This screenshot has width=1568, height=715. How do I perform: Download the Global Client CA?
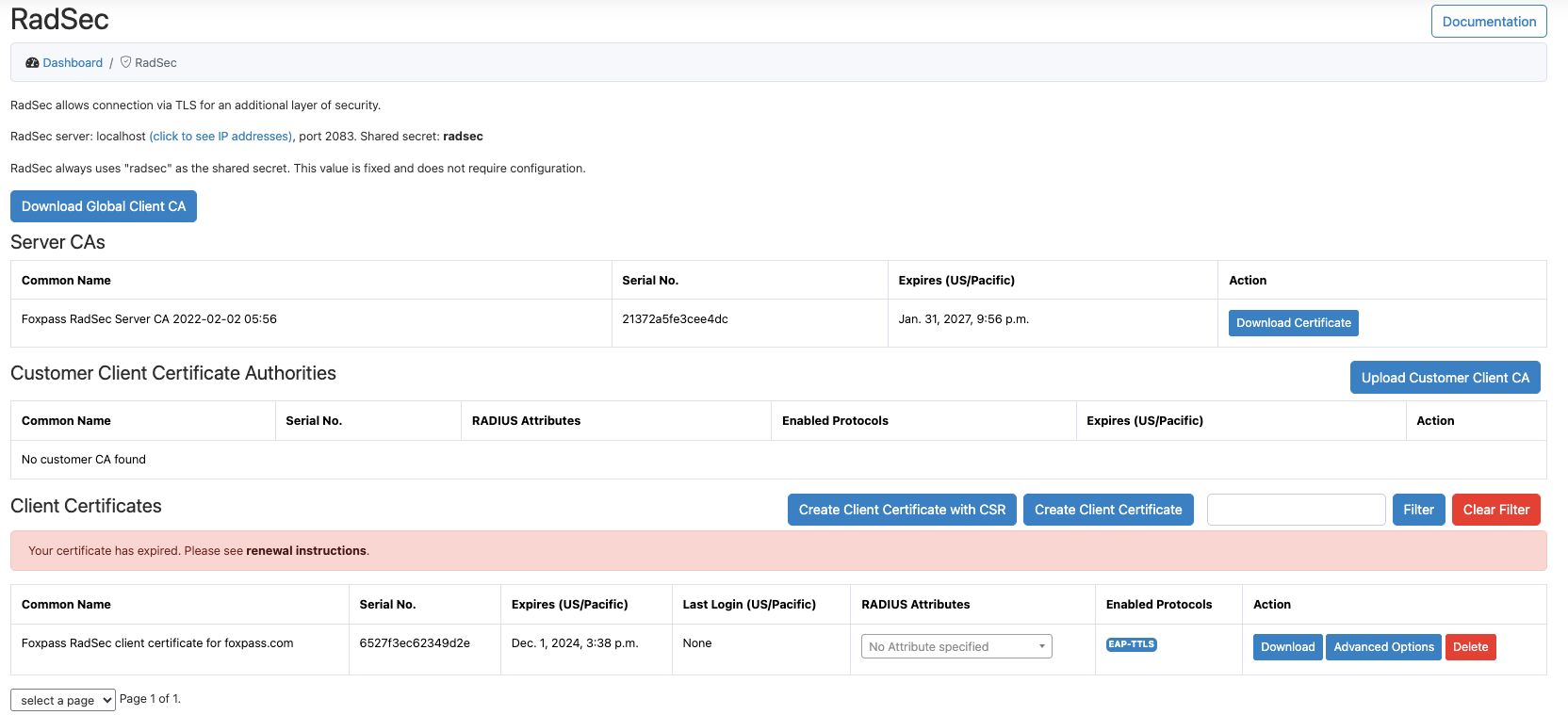(104, 206)
